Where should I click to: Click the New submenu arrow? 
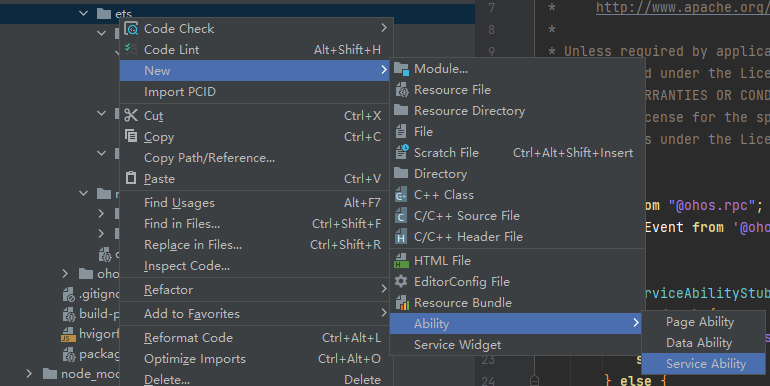pyautogui.click(x=384, y=70)
